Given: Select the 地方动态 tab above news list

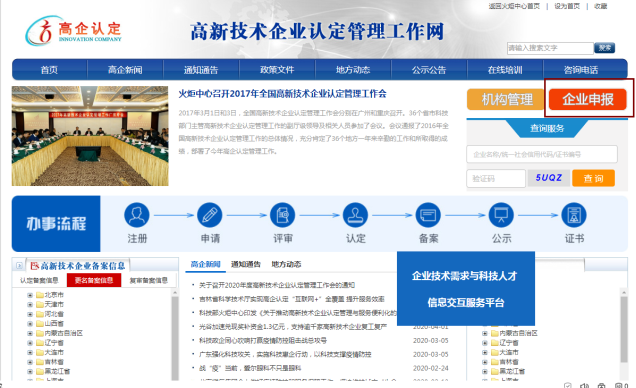Looking at the screenshot, I should (x=286, y=264).
